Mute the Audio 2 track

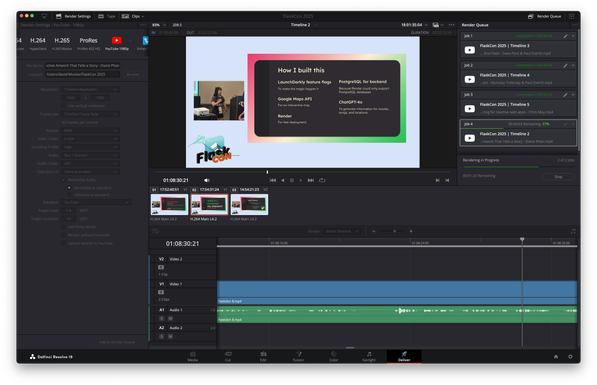pos(170,337)
